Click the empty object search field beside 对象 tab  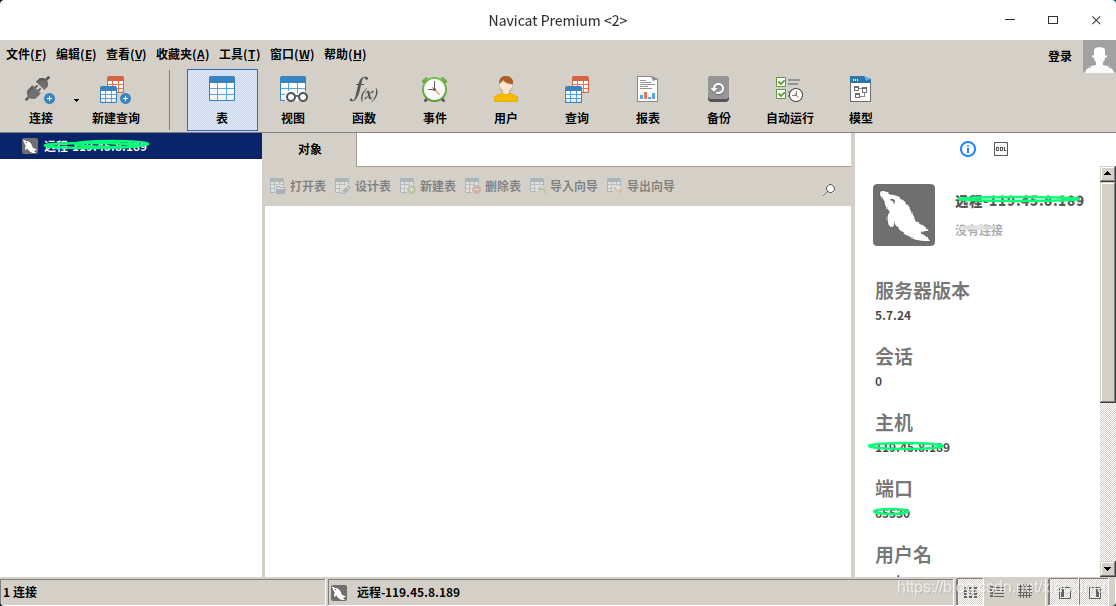[x=604, y=150]
